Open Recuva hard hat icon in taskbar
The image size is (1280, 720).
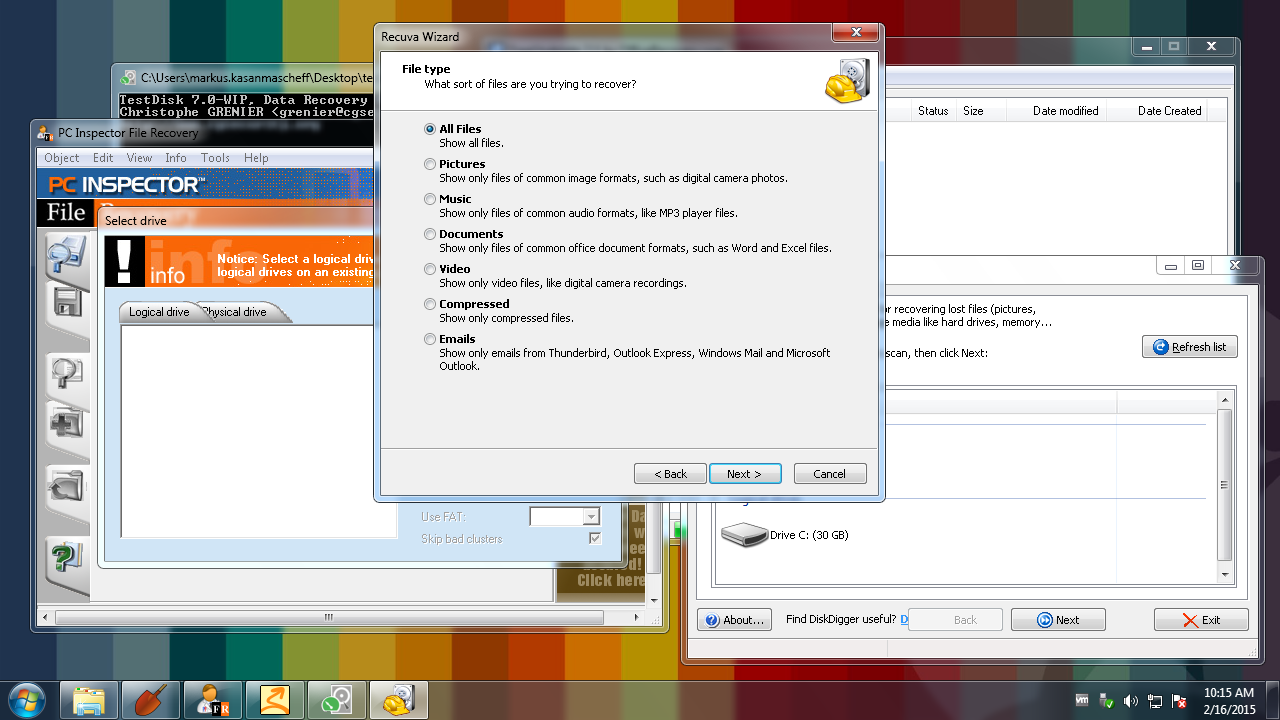pyautogui.click(x=399, y=700)
